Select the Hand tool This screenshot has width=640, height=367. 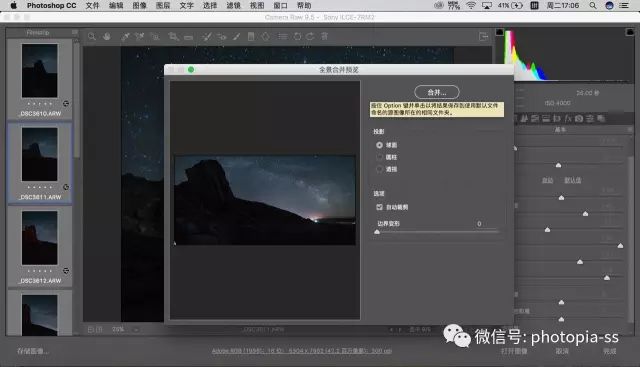coord(107,36)
